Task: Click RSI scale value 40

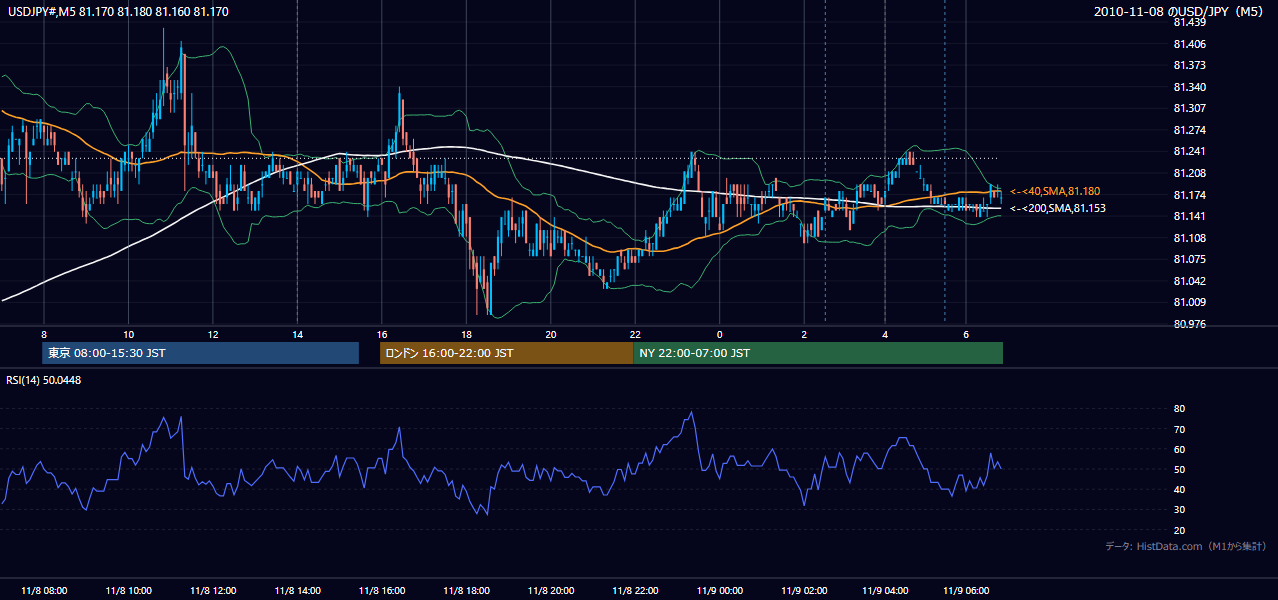Action: point(1179,489)
